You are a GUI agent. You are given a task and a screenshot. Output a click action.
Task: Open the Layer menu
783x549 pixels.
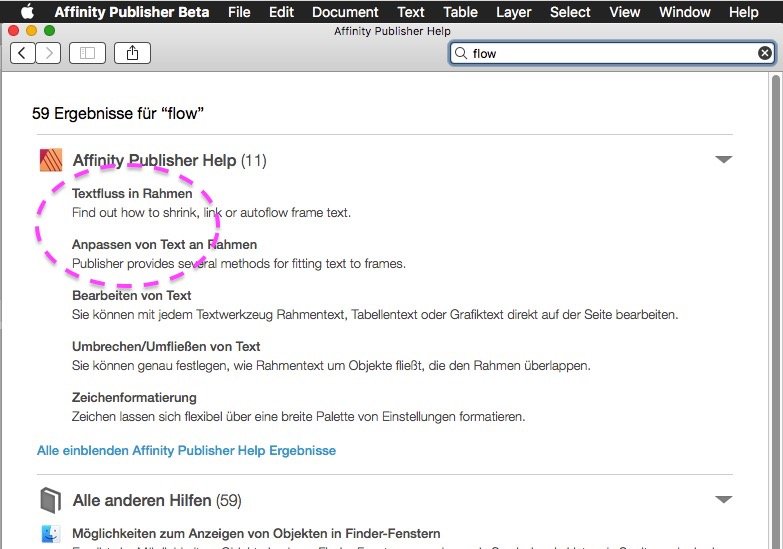click(513, 11)
